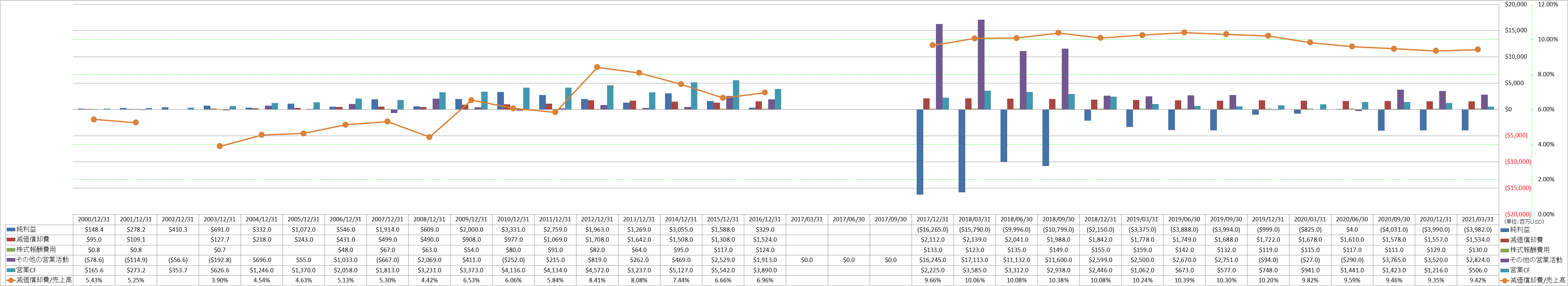Image resolution: width=1568 pixels, height=286 pixels.
Task: Select the 2017/03/31 column header
Action: [x=806, y=220]
